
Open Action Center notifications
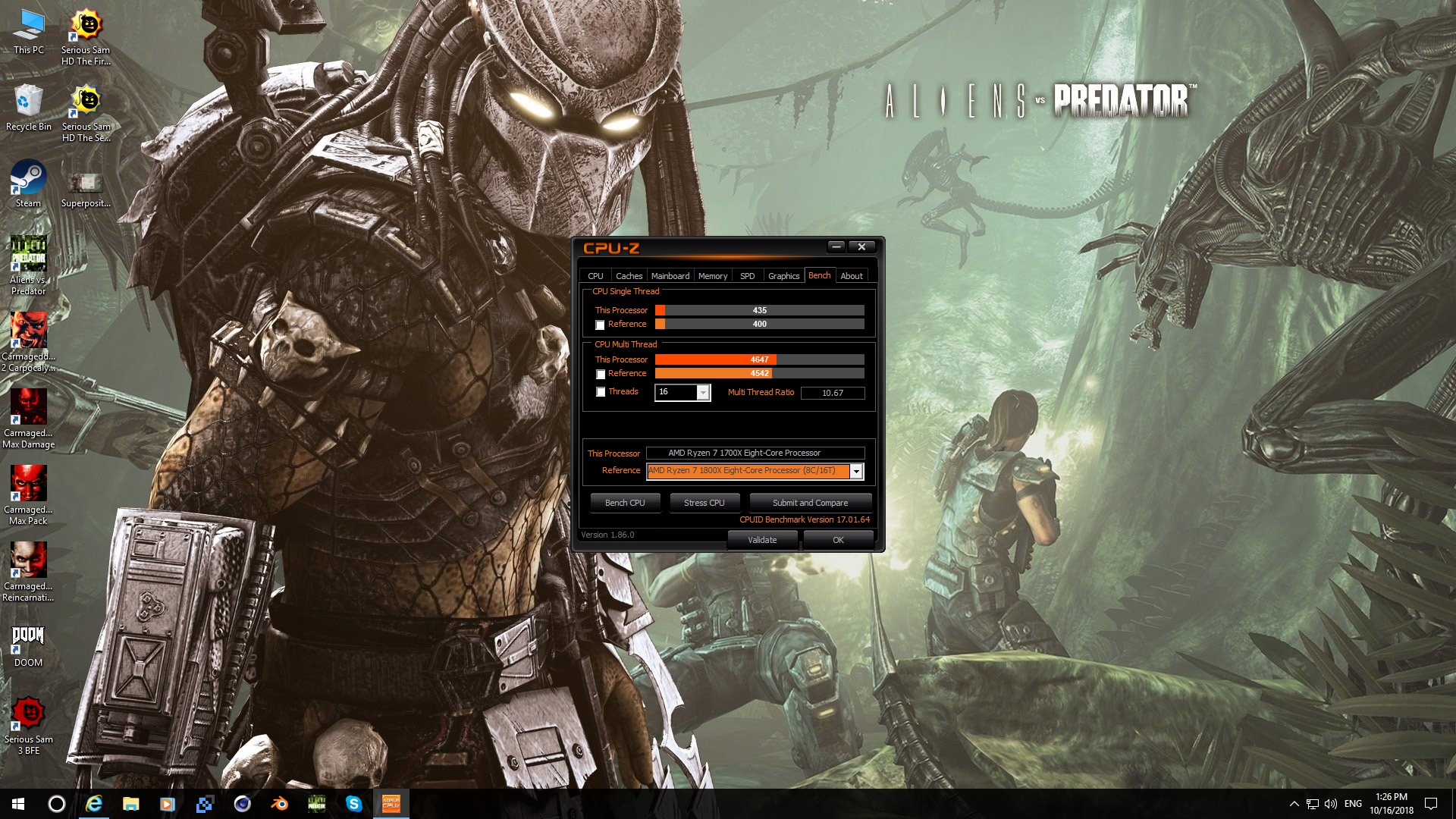(x=1431, y=804)
